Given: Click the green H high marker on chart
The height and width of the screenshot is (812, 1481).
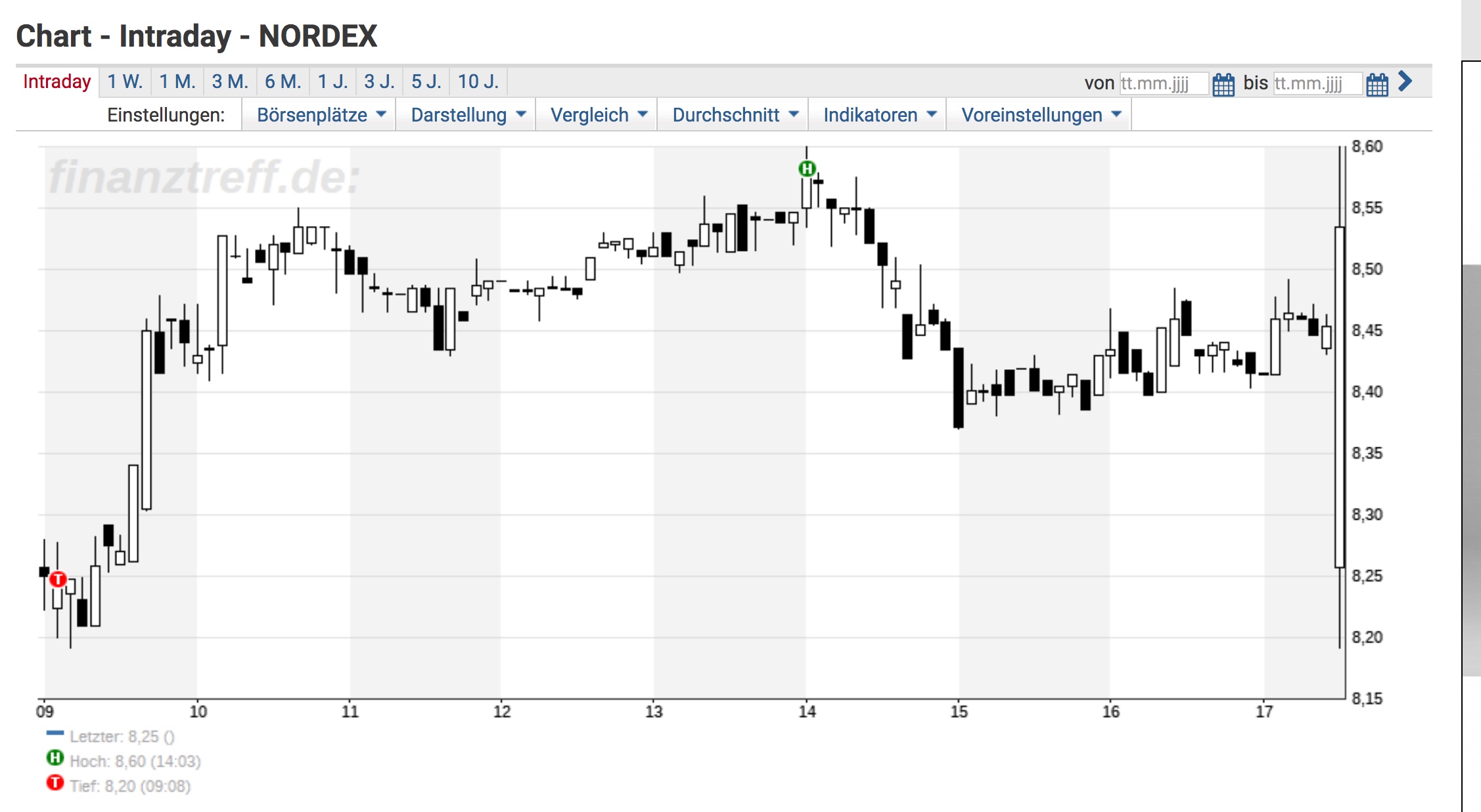Looking at the screenshot, I should (x=807, y=169).
